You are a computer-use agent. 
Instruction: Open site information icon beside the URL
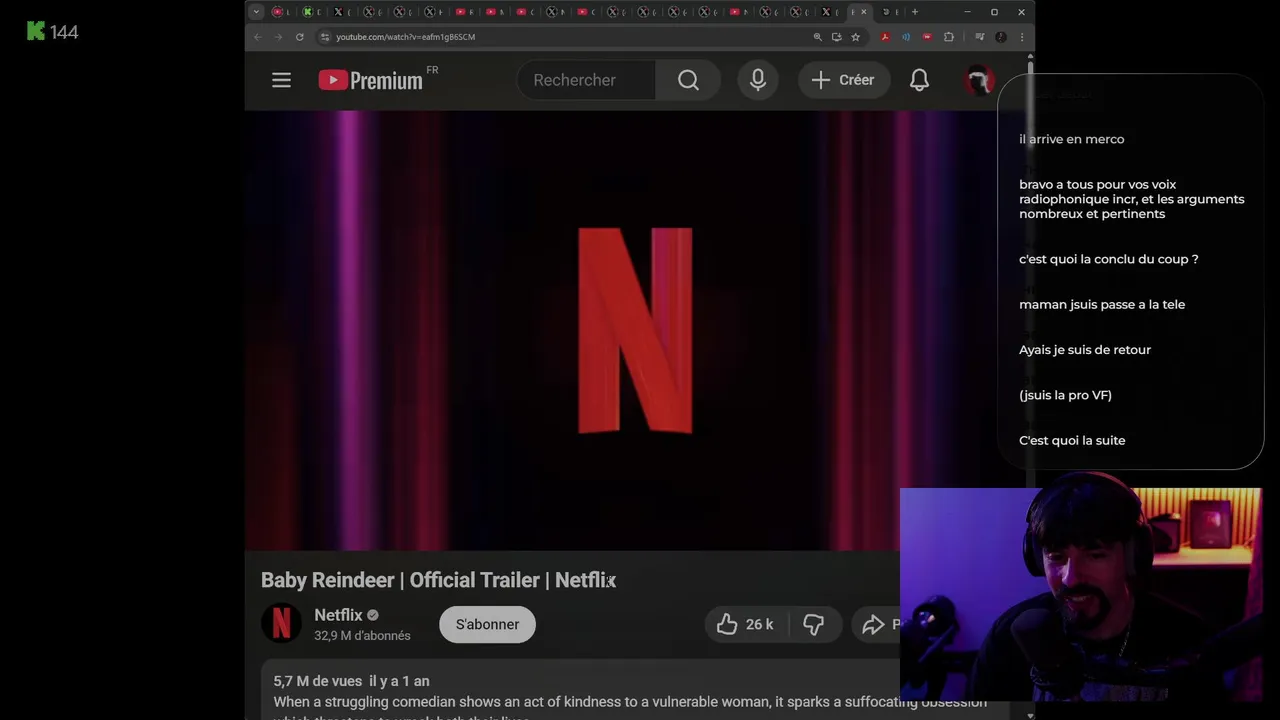pyautogui.click(x=325, y=37)
